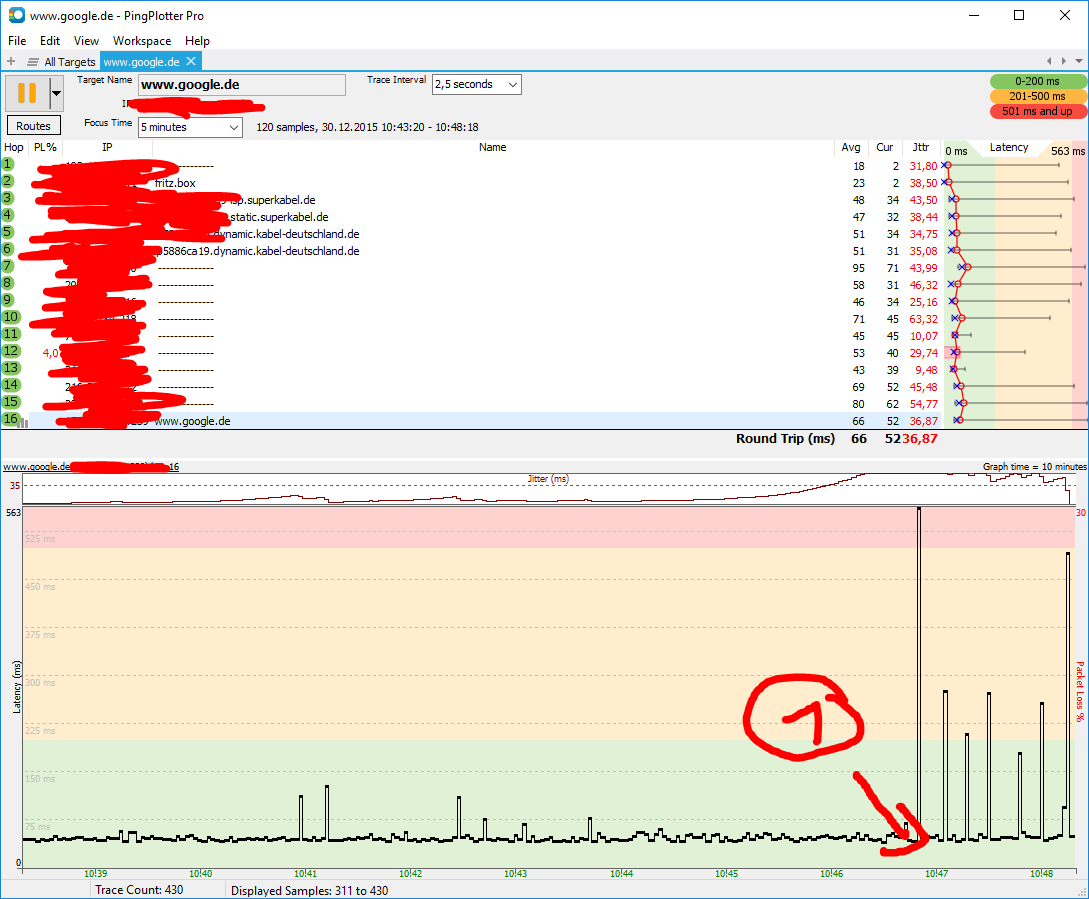The width and height of the screenshot is (1089, 899).
Task: Select the hop 14 number icon
Action: tap(10, 385)
